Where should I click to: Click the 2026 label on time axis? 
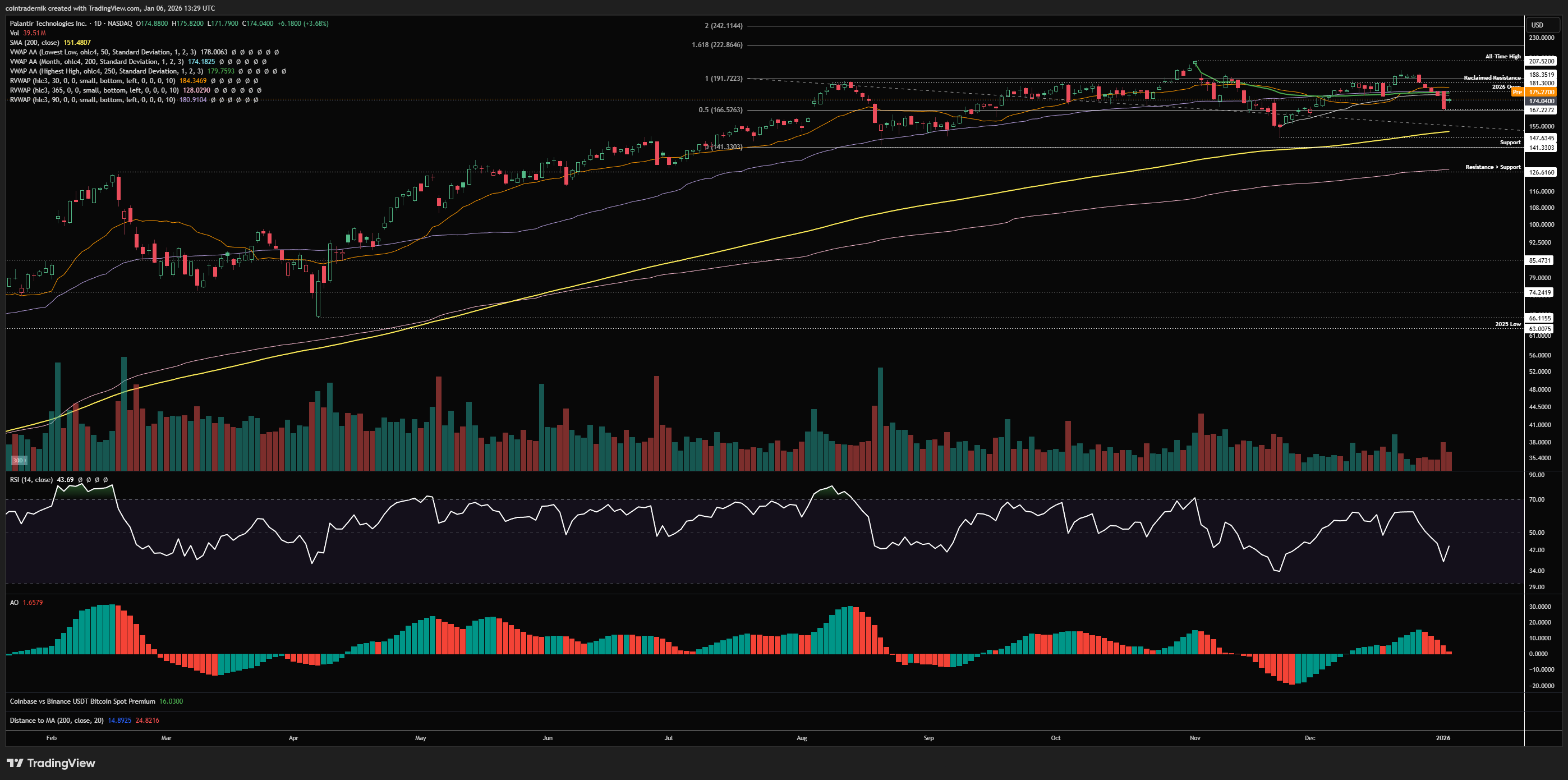1442,738
